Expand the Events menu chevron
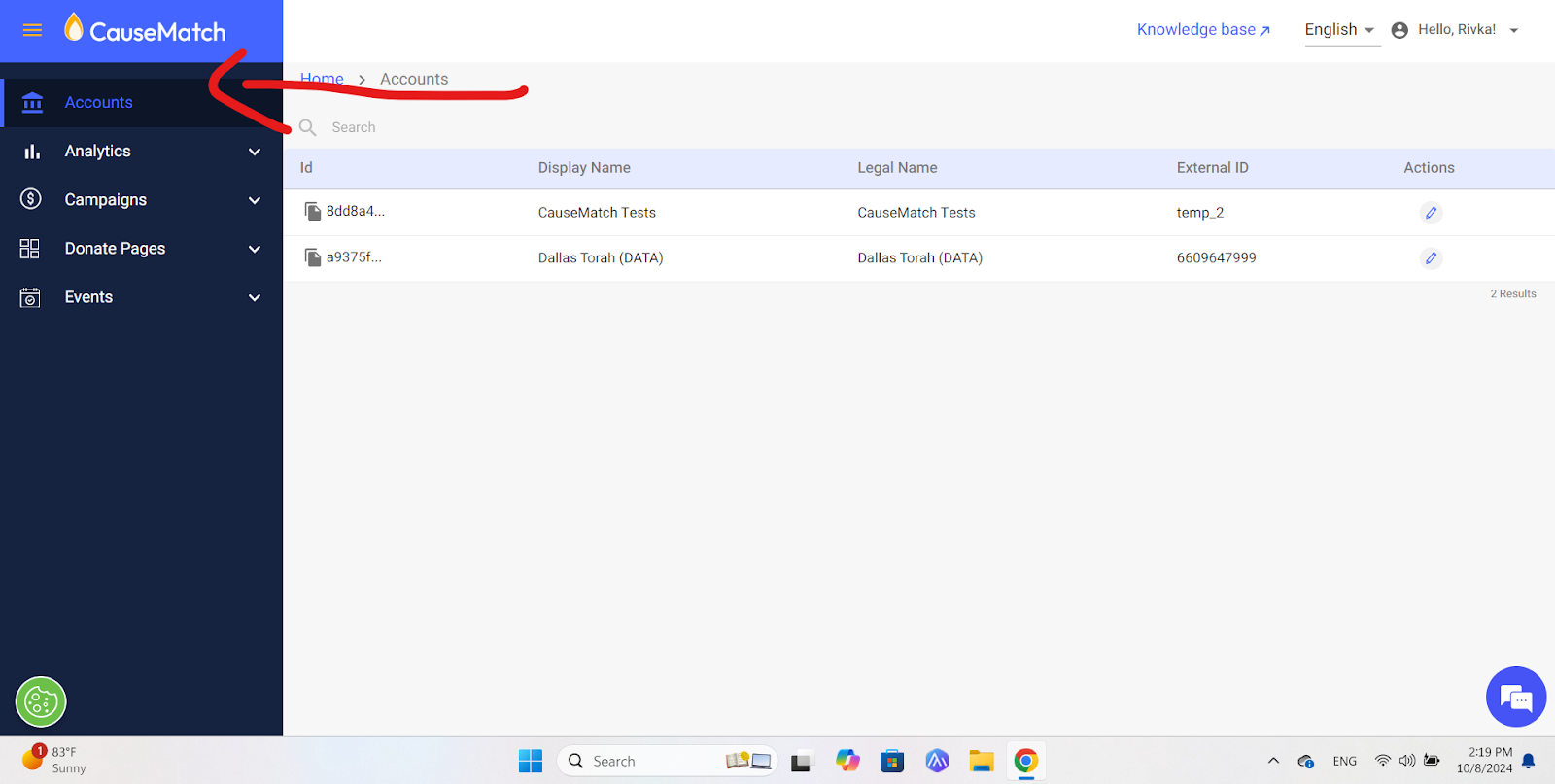Viewport: 1555px width, 784px height. point(255,297)
